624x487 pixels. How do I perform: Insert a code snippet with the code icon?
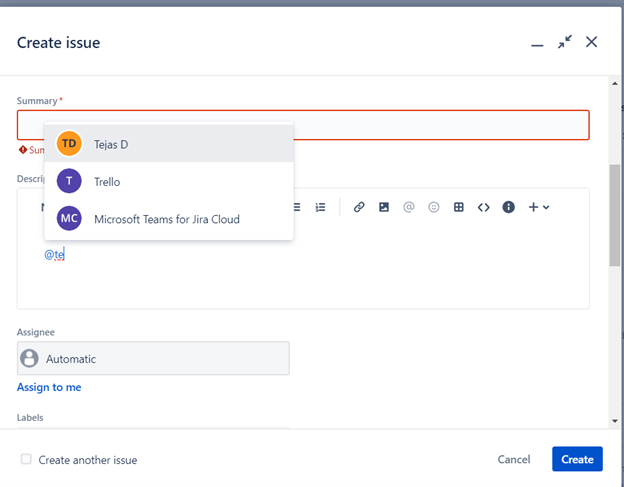(x=484, y=207)
